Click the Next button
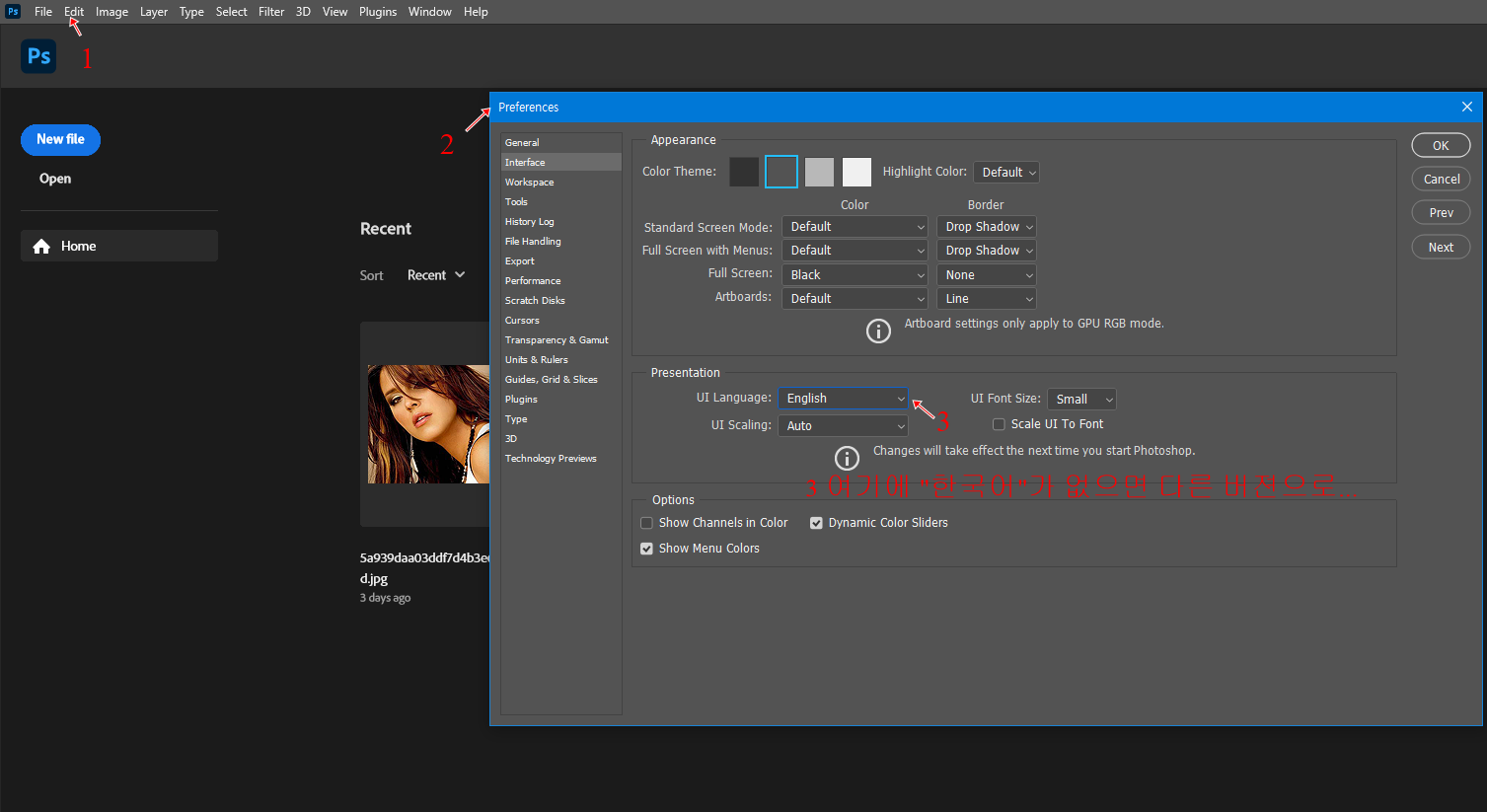The width and height of the screenshot is (1487, 812). click(x=1441, y=247)
